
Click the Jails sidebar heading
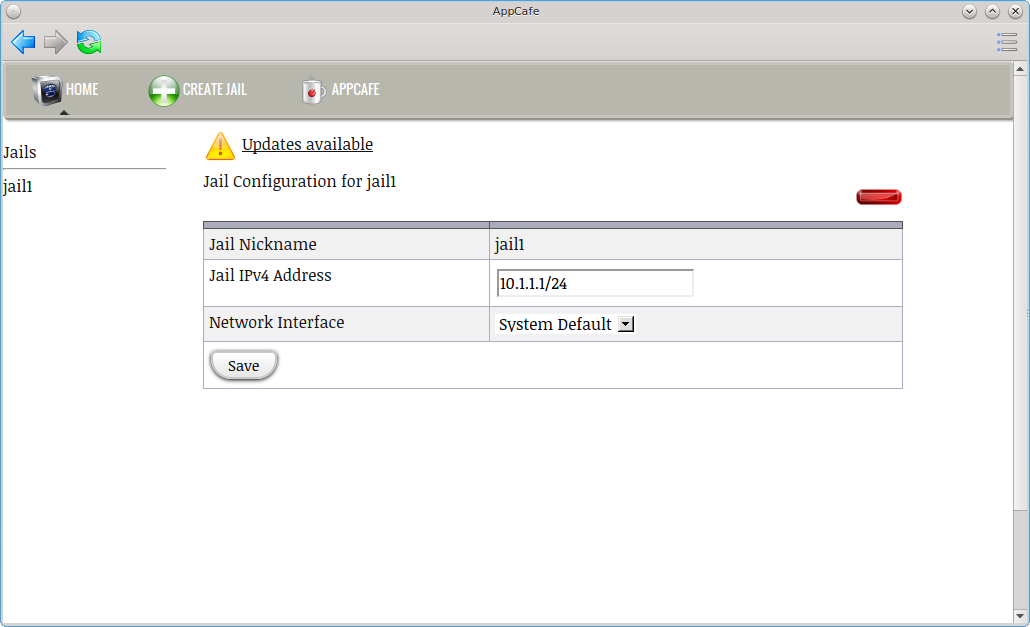[x=20, y=152]
